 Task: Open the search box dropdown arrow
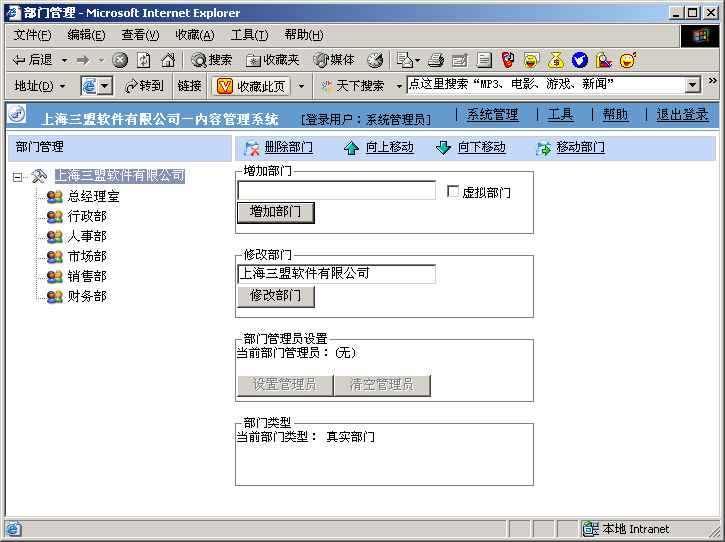coord(692,85)
